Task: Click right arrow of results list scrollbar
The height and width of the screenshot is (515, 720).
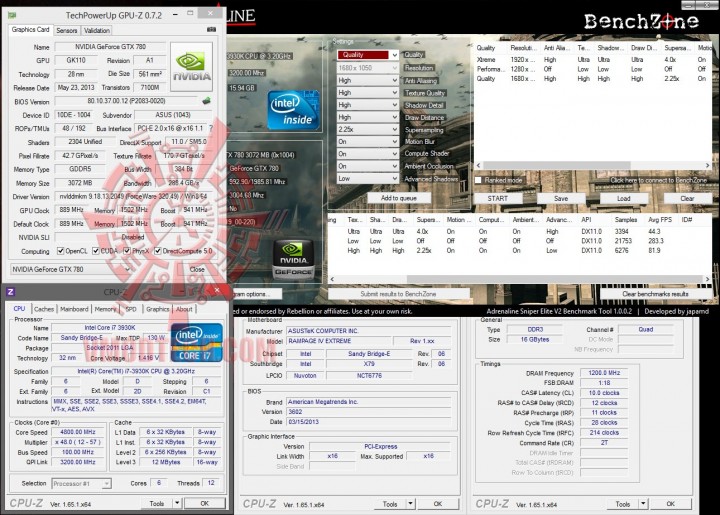Action: point(708,279)
